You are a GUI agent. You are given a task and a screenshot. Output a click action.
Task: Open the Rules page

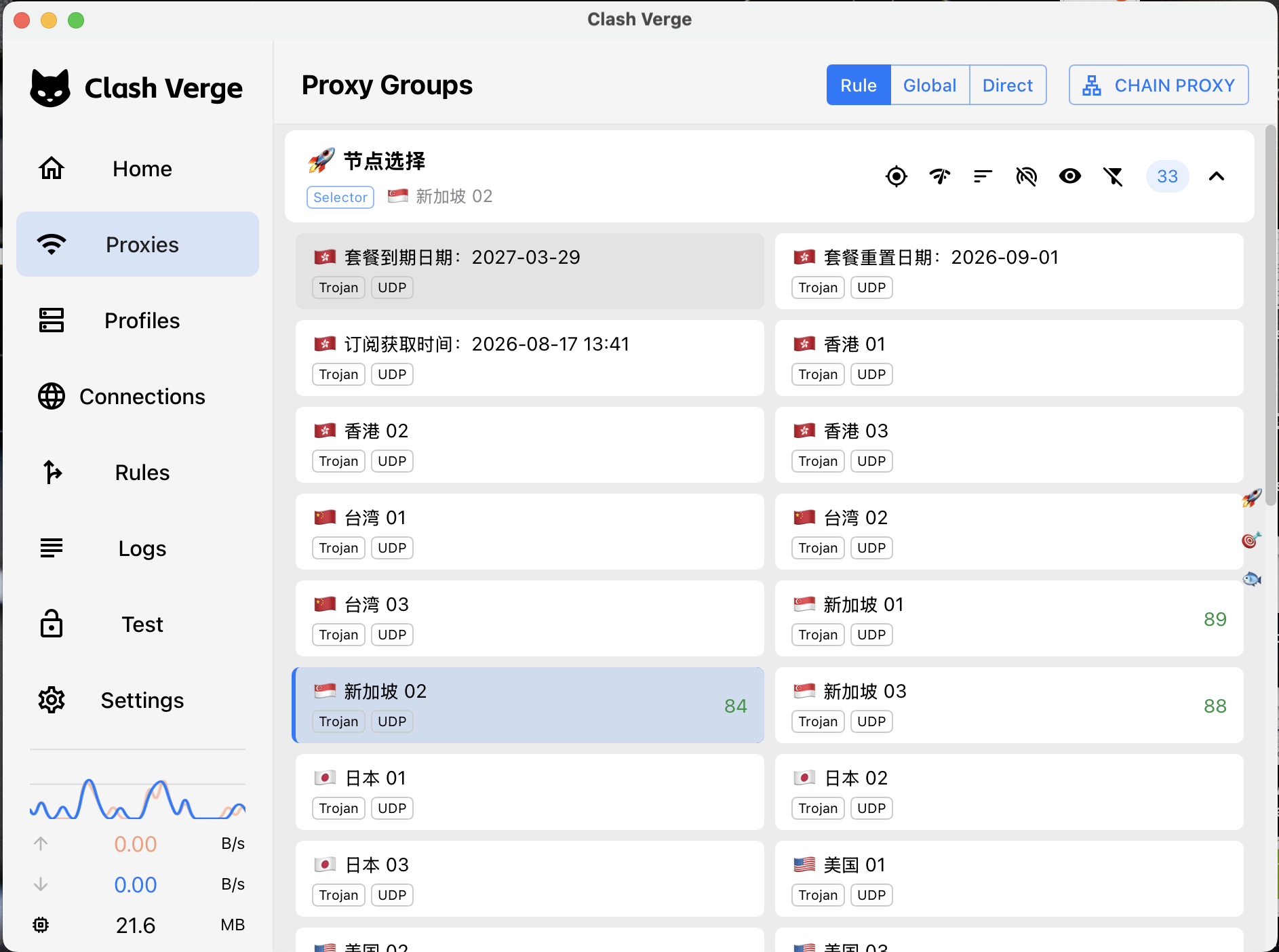[138, 472]
